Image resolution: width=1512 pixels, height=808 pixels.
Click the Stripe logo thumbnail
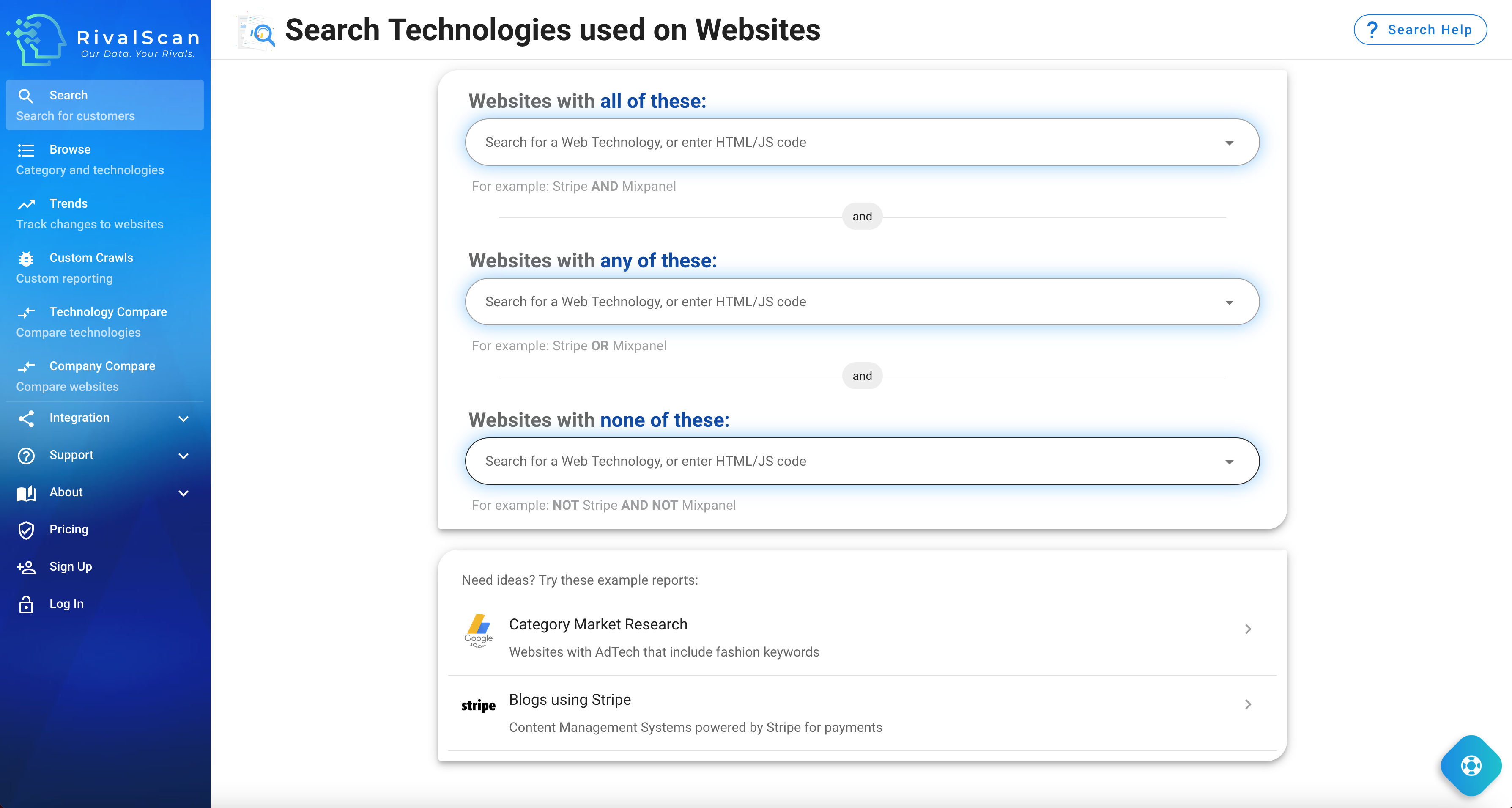click(x=478, y=705)
